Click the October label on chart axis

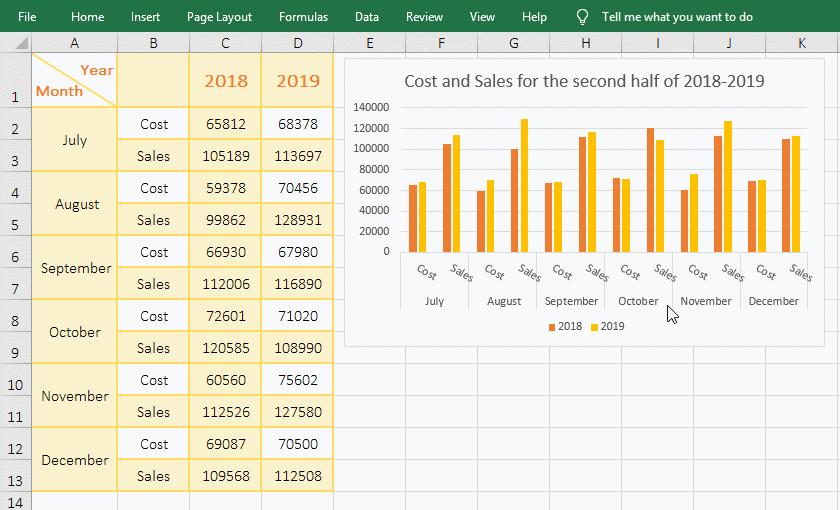[638, 301]
